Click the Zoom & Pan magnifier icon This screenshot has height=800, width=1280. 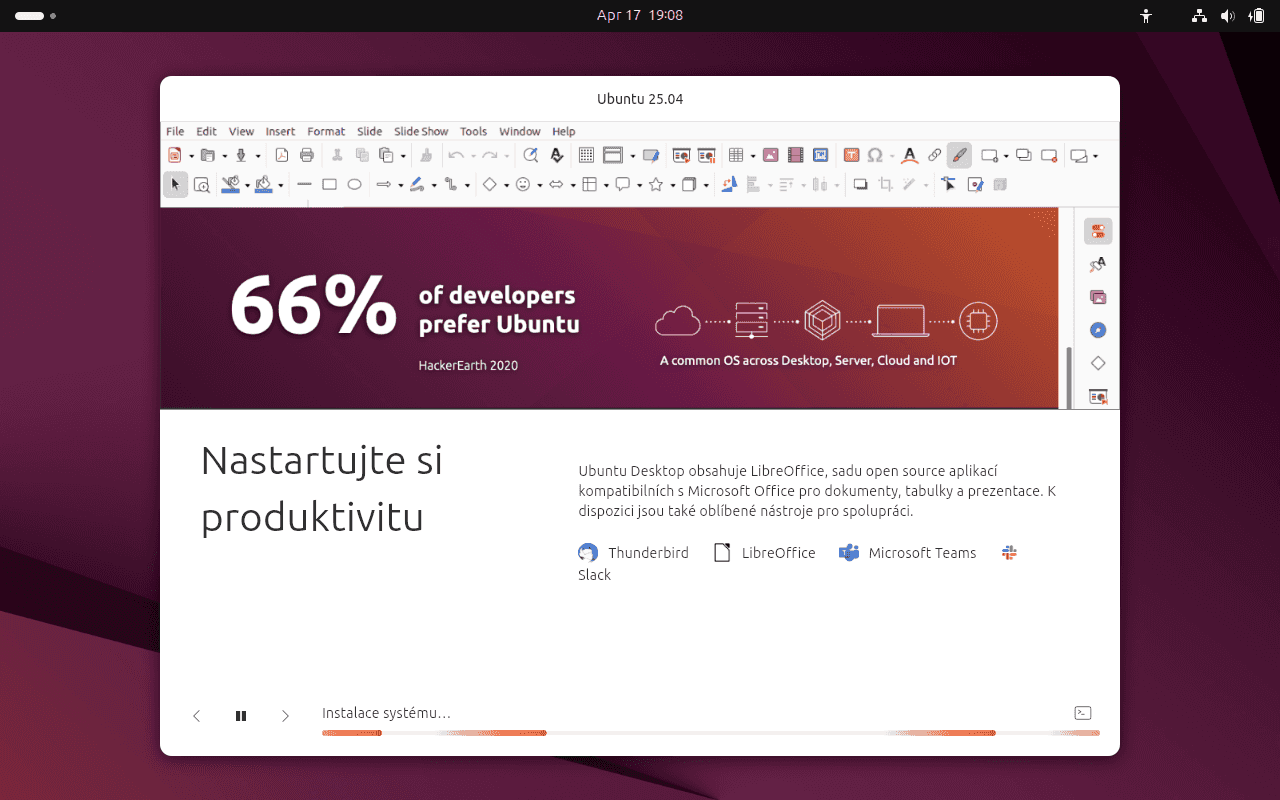(201, 184)
